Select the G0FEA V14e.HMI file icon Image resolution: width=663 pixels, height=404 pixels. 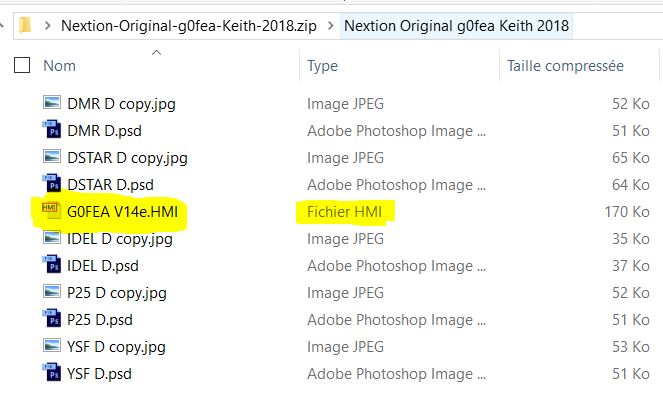point(51,210)
